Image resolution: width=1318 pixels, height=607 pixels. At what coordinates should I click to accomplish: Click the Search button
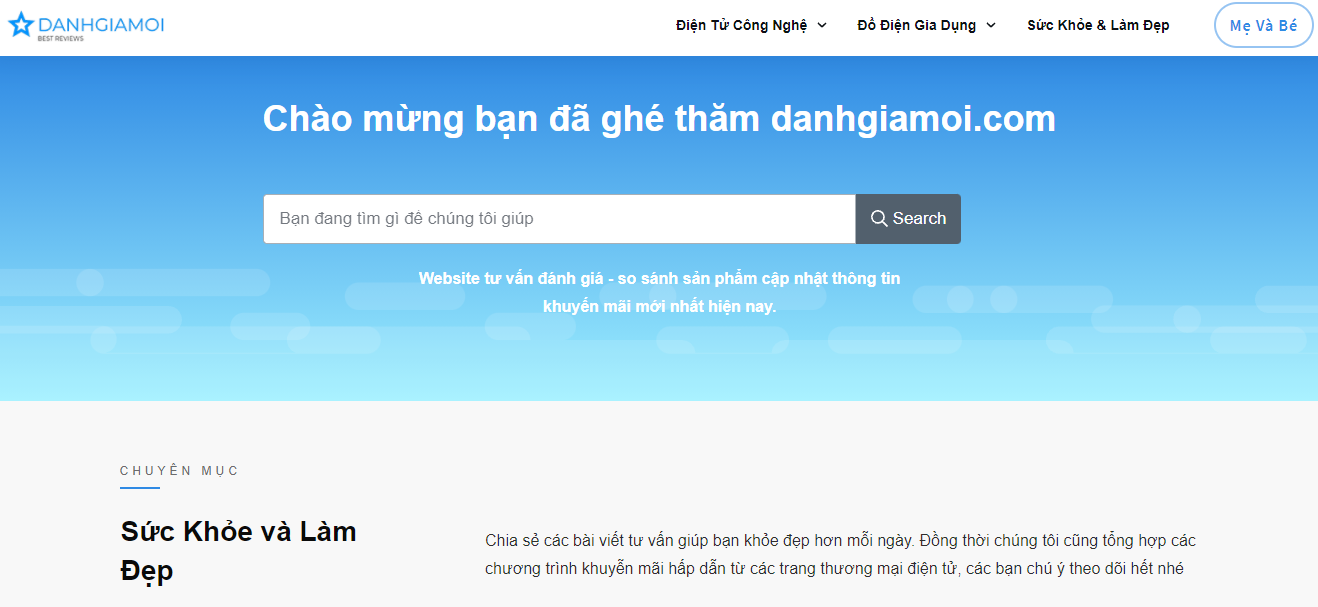(908, 219)
